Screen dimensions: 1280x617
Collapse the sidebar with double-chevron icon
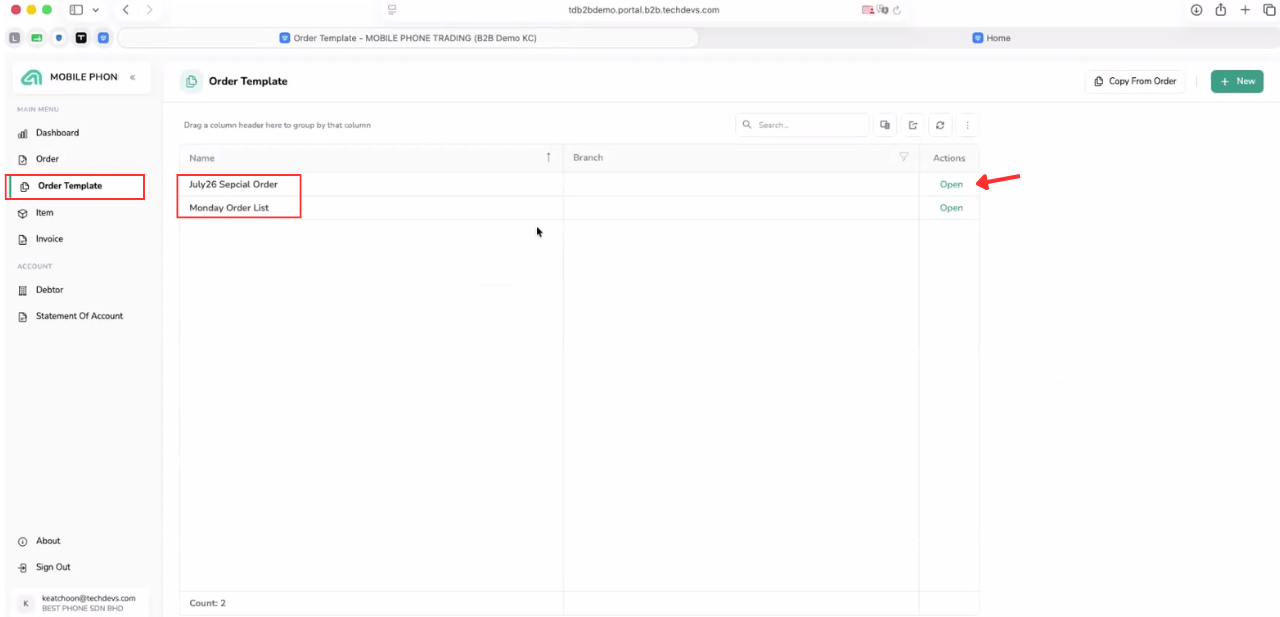pyautogui.click(x=132, y=77)
